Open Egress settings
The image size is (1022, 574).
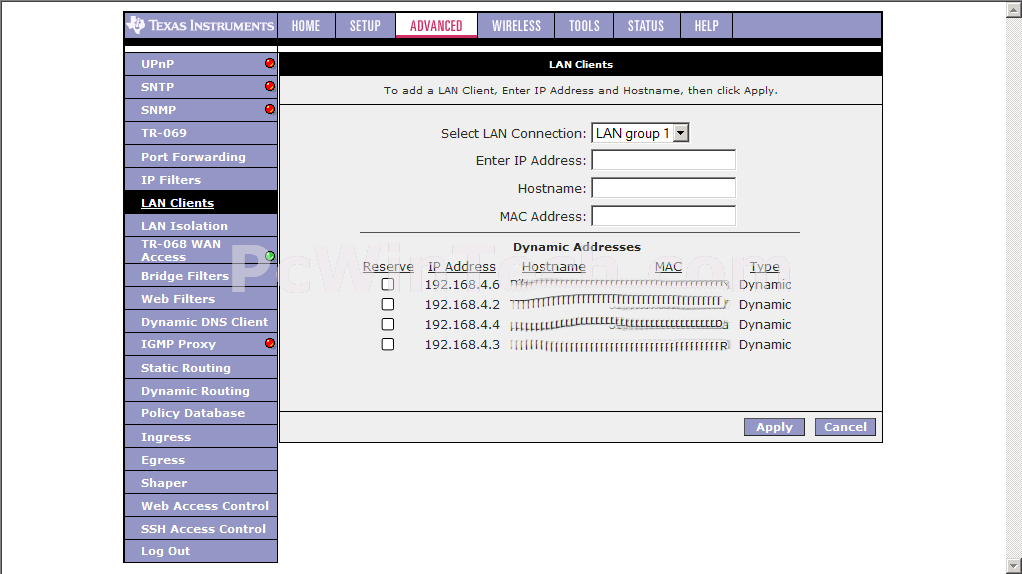click(x=201, y=459)
